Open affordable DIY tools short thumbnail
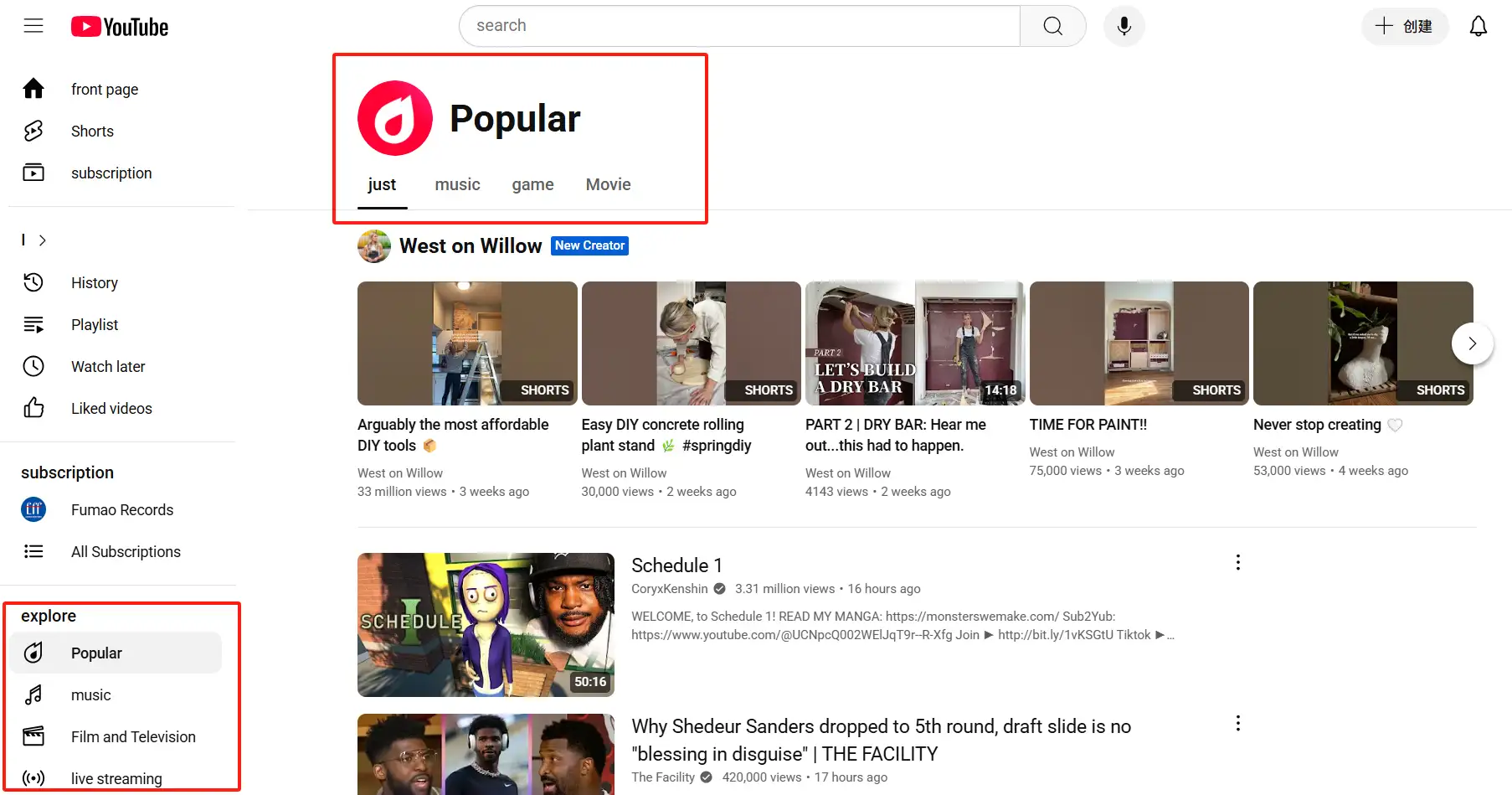The width and height of the screenshot is (1512, 795). pyautogui.click(x=467, y=343)
